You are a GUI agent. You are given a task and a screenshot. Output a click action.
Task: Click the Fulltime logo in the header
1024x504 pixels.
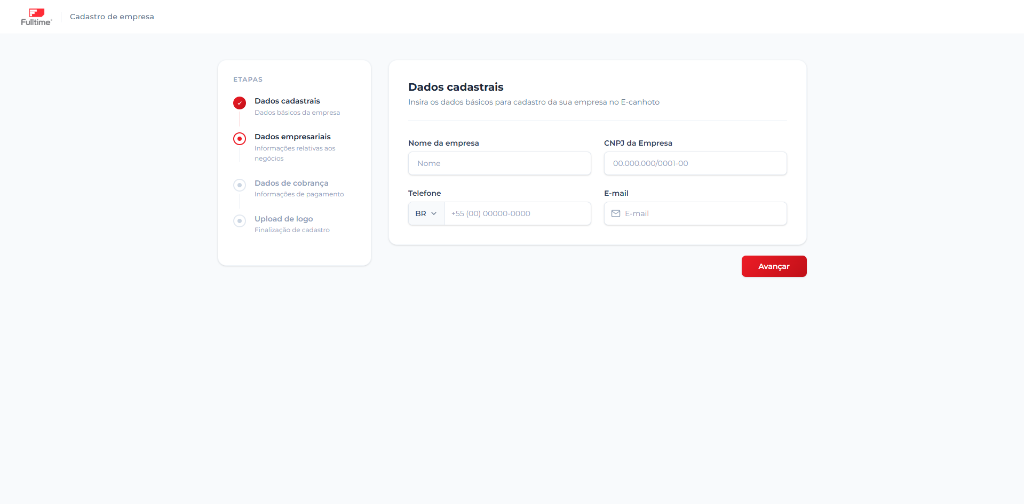click(x=36, y=16)
